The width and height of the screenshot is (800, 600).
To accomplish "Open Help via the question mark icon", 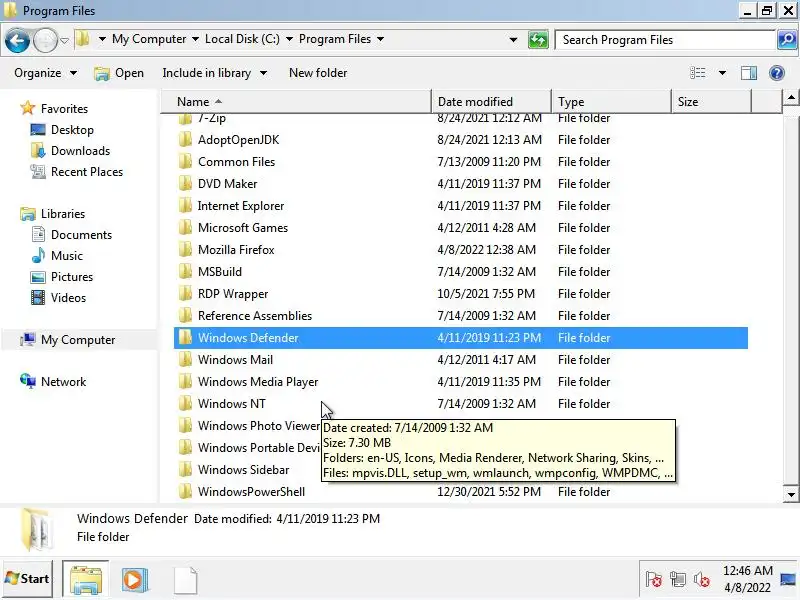I will pos(777,73).
